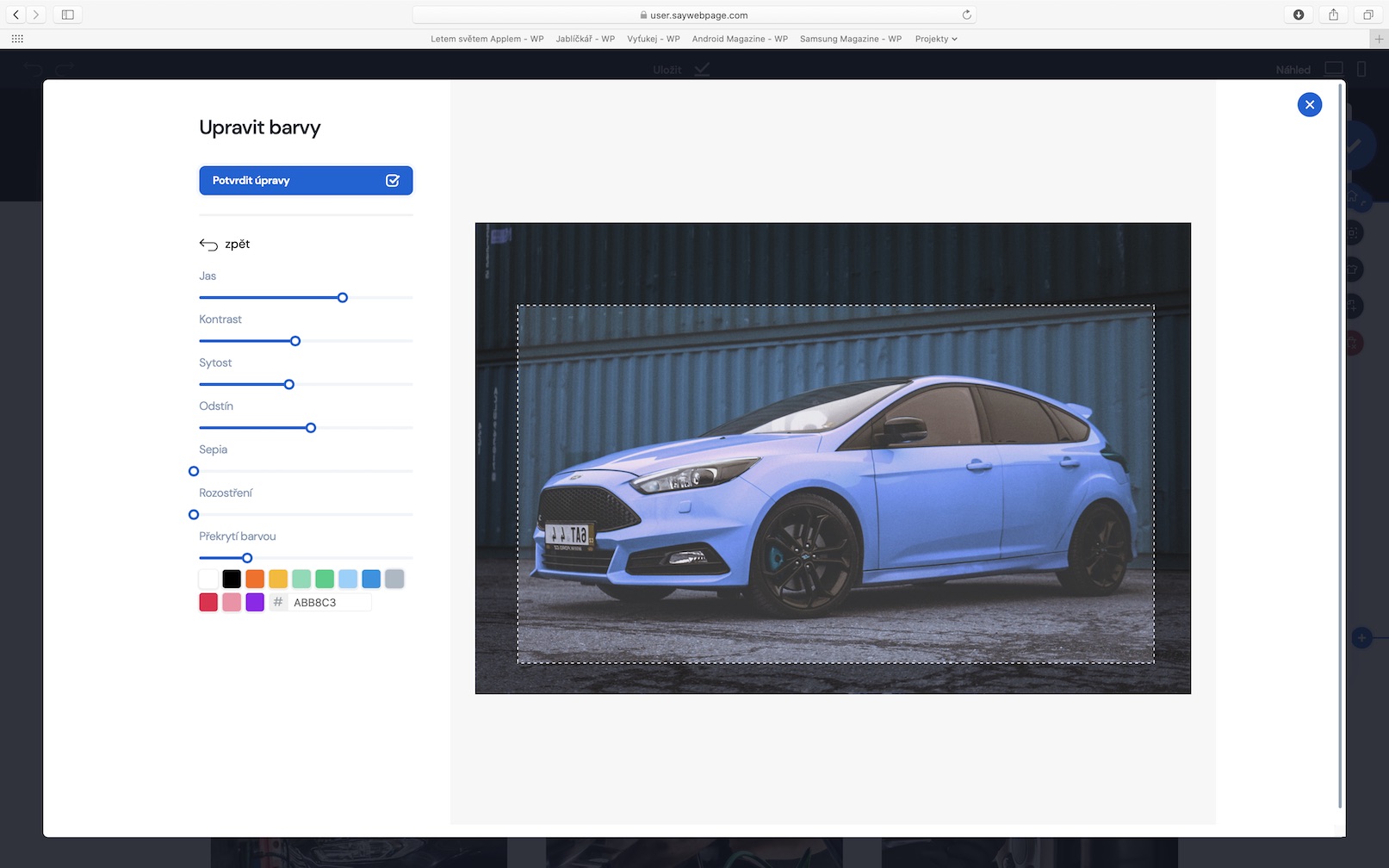Image resolution: width=1389 pixels, height=868 pixels.
Task: Switch to desktop view icon in background editor
Action: tap(1334, 69)
